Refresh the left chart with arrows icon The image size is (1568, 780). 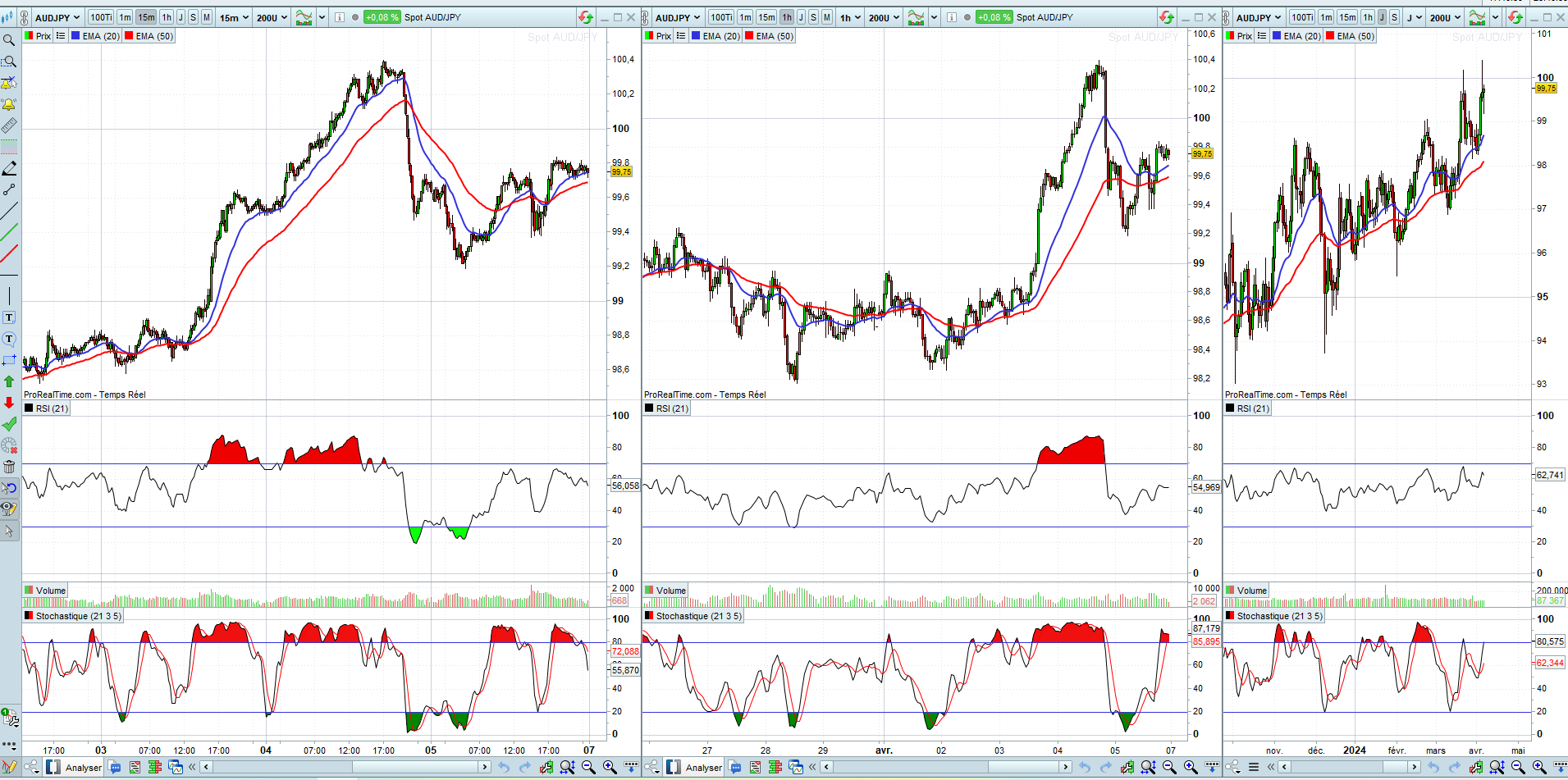(x=585, y=17)
